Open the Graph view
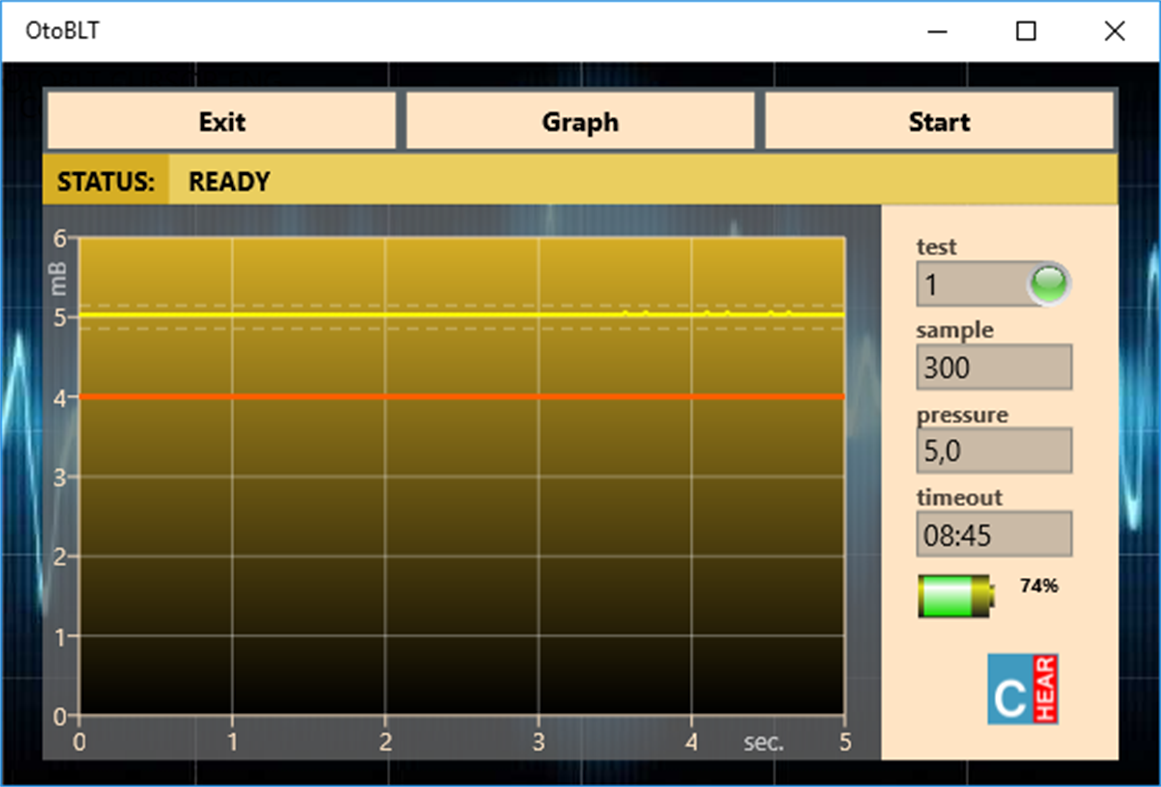 (581, 121)
